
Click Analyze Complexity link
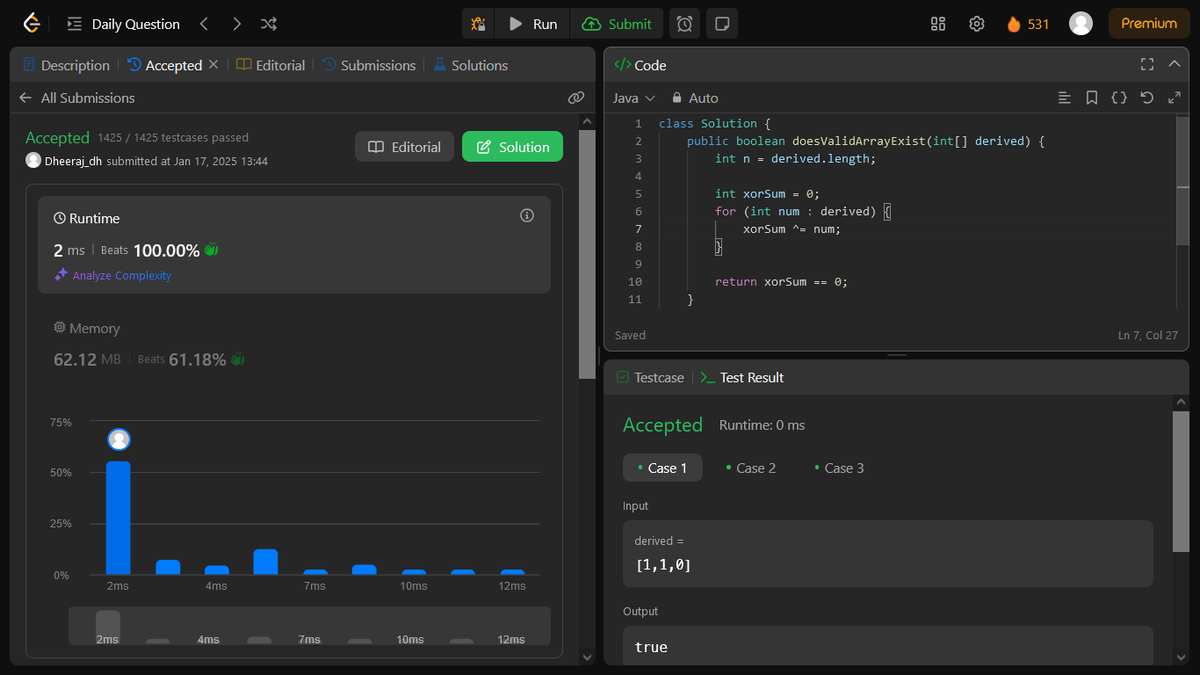point(113,276)
